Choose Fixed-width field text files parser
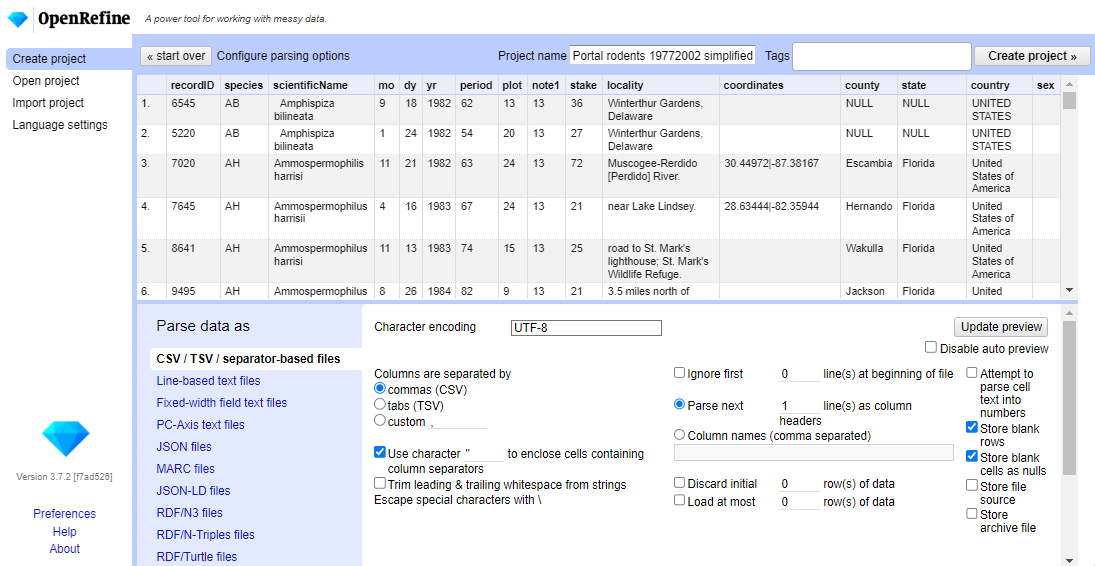1095x566 pixels. coord(221,402)
